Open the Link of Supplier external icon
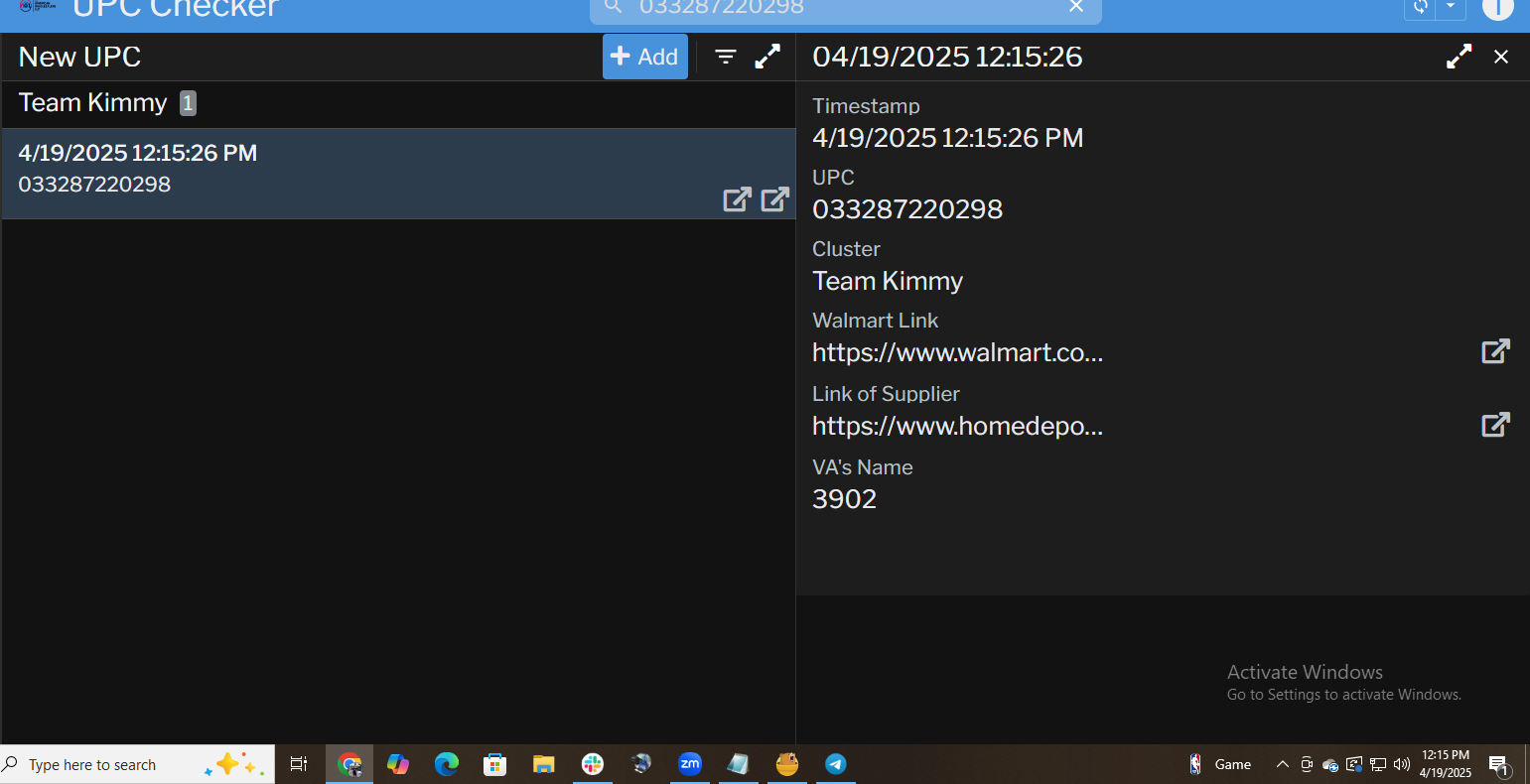1530x784 pixels. [x=1495, y=425]
